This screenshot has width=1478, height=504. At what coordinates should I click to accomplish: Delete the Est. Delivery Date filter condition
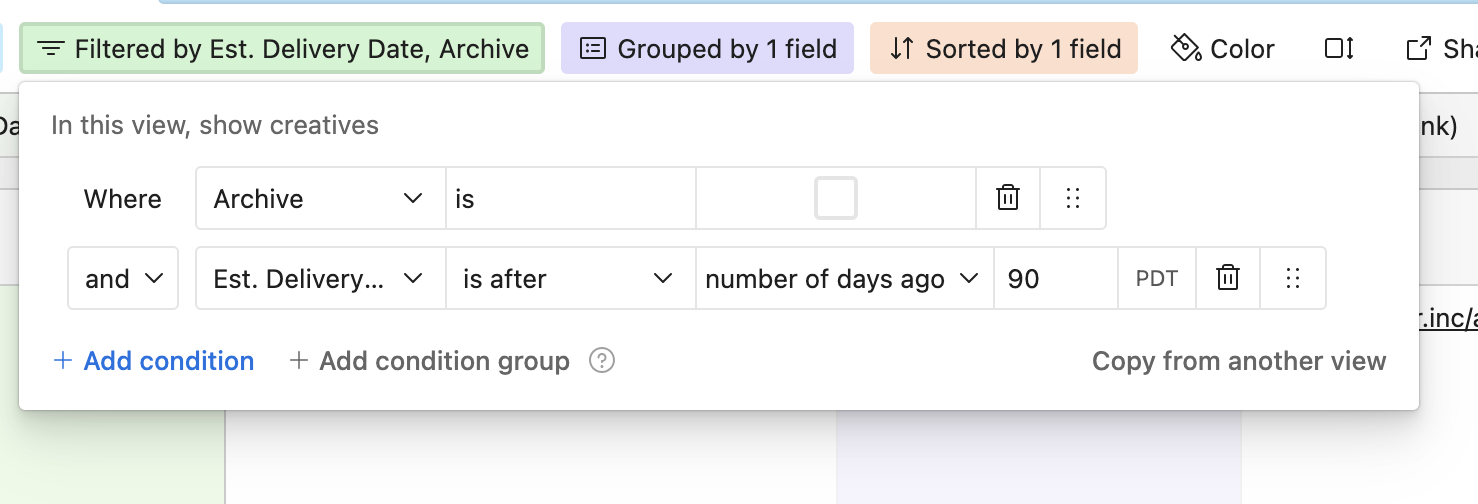(x=1228, y=278)
